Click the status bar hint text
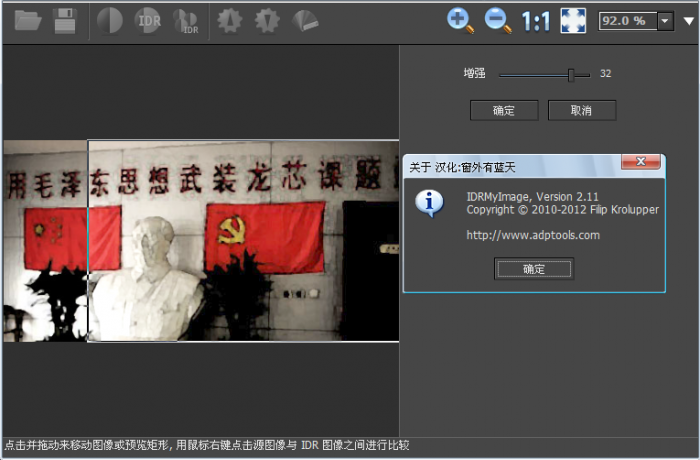Image resolution: width=700 pixels, height=460 pixels. click(207, 445)
